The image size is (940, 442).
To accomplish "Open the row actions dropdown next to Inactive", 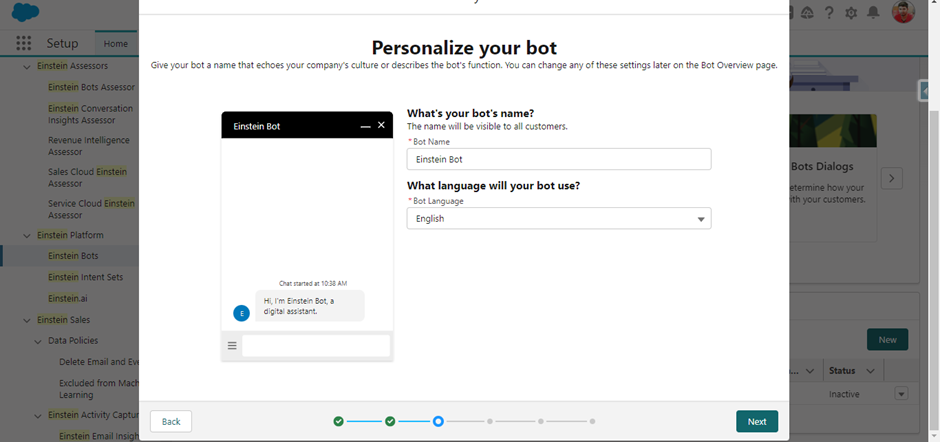I will pyautogui.click(x=901, y=394).
